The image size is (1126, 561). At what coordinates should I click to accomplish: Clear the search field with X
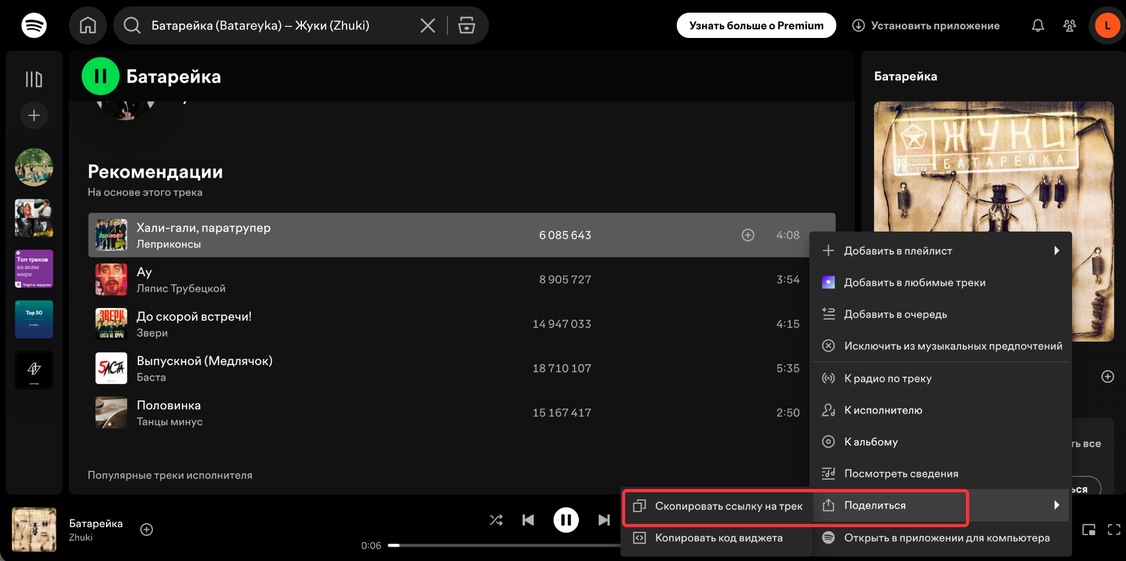(x=427, y=26)
